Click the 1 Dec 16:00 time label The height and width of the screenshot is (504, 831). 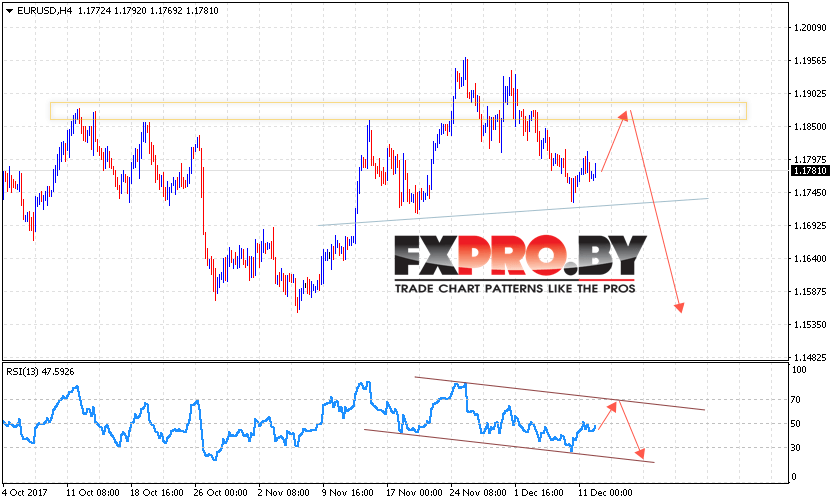540,493
